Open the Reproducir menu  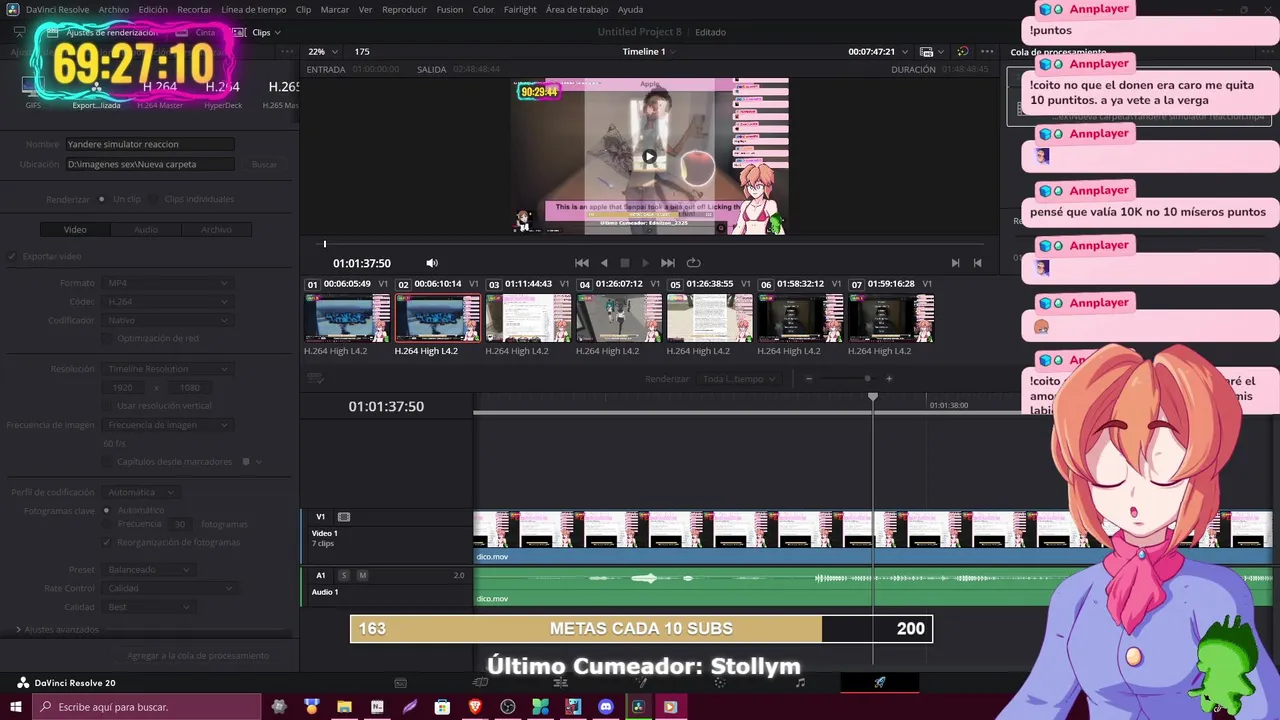[404, 9]
